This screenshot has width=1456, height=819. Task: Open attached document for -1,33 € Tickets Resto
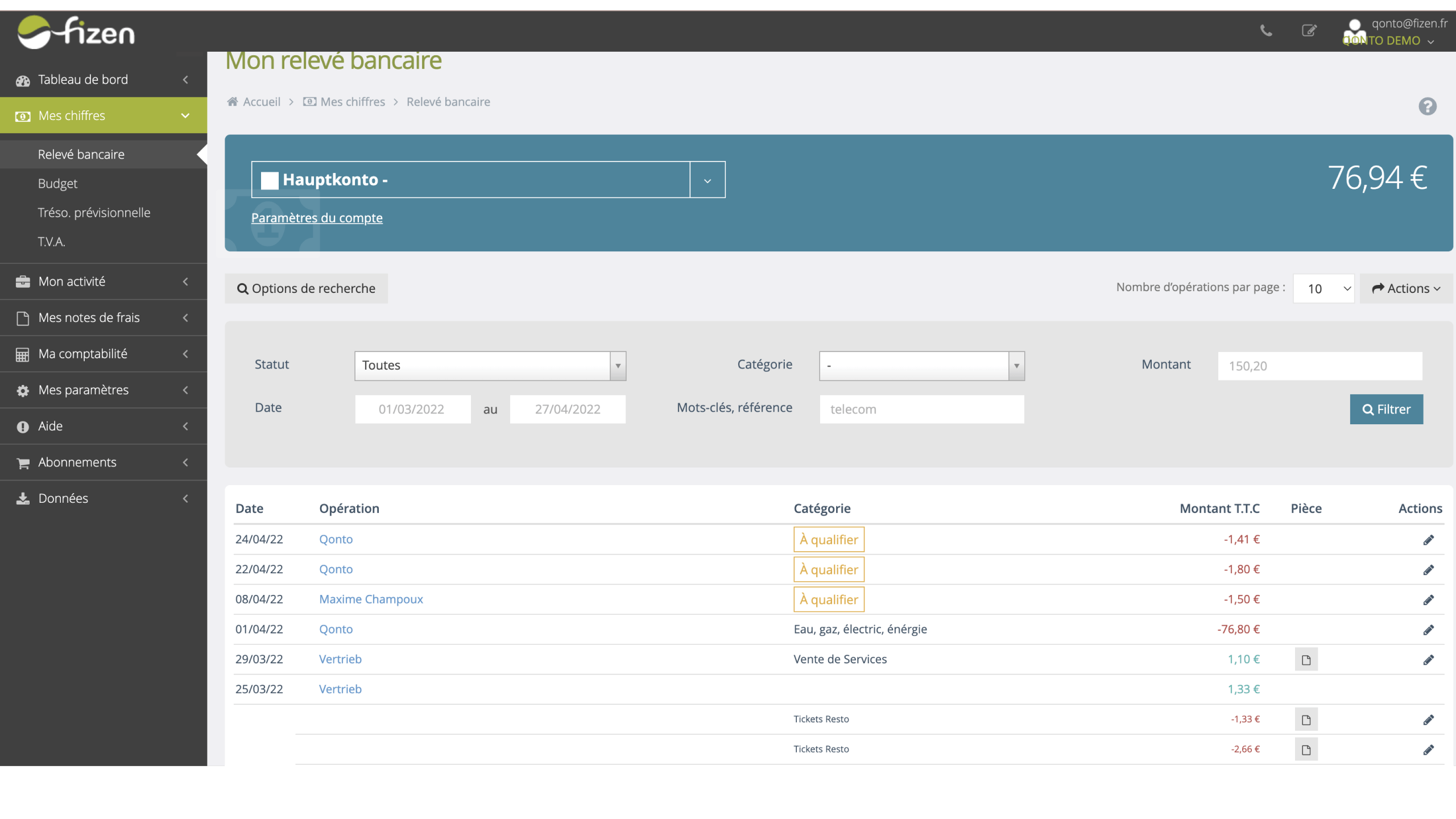pyautogui.click(x=1306, y=720)
